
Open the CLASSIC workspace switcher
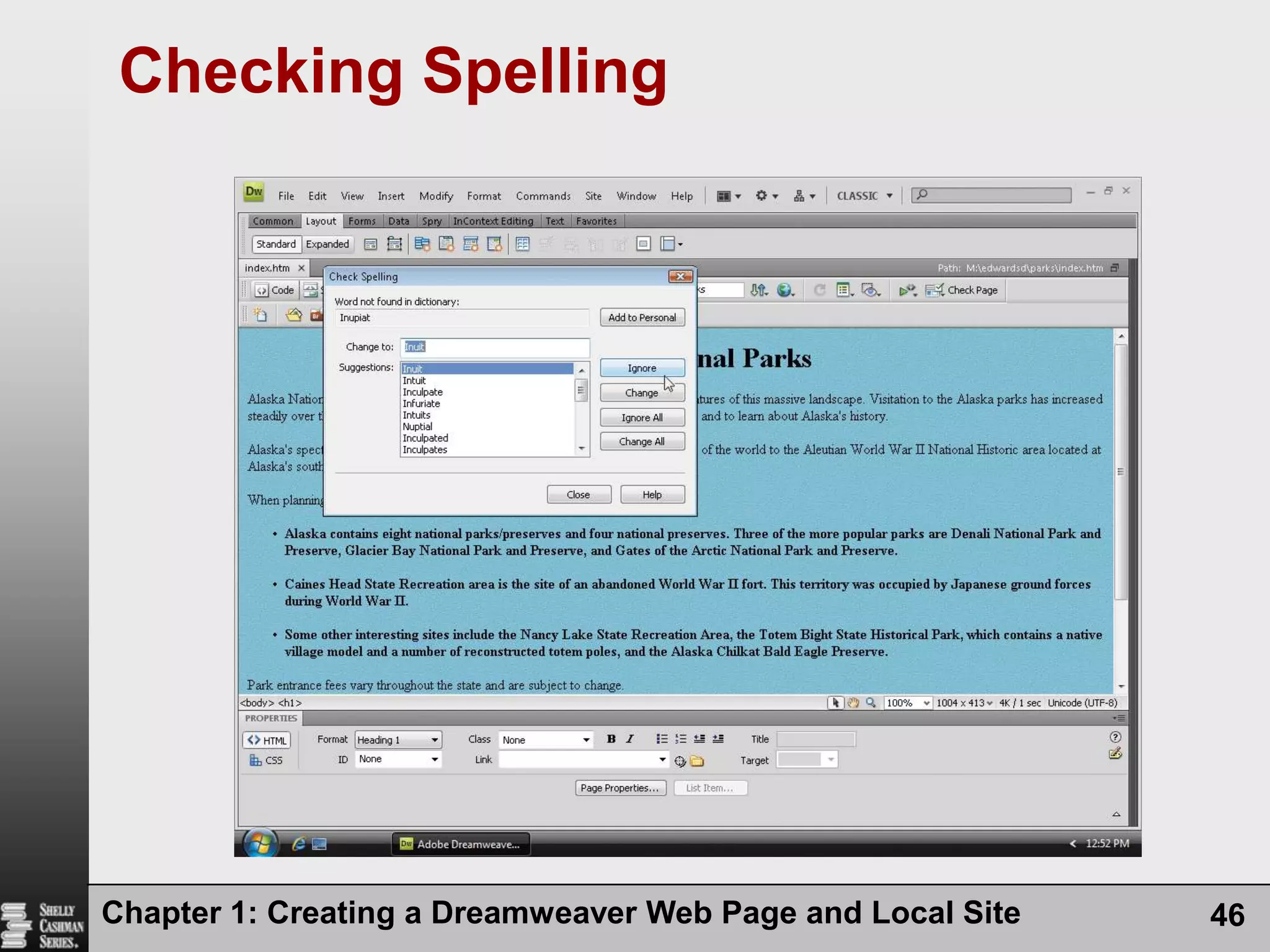coord(864,196)
